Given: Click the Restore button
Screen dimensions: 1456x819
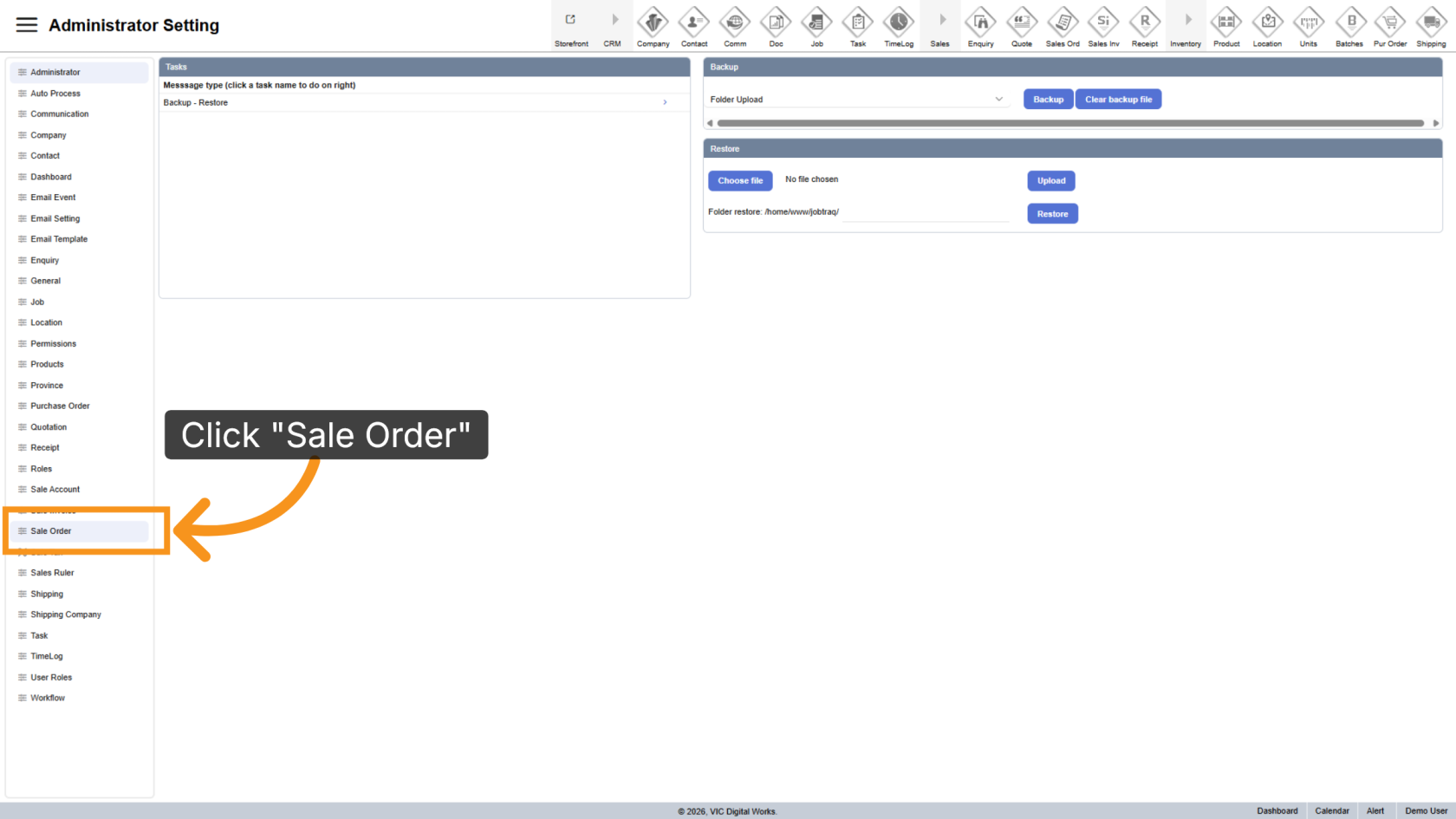Looking at the screenshot, I should (1053, 214).
